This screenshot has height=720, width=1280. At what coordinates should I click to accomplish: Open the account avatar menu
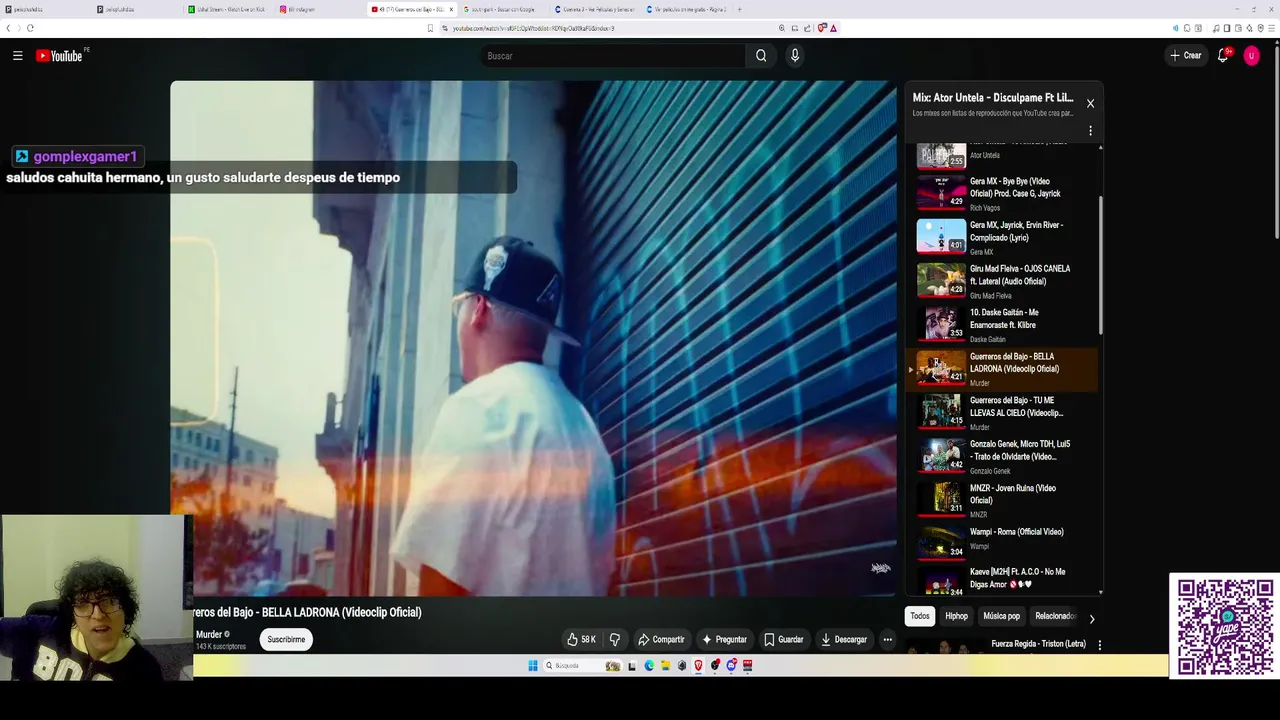(x=1251, y=56)
